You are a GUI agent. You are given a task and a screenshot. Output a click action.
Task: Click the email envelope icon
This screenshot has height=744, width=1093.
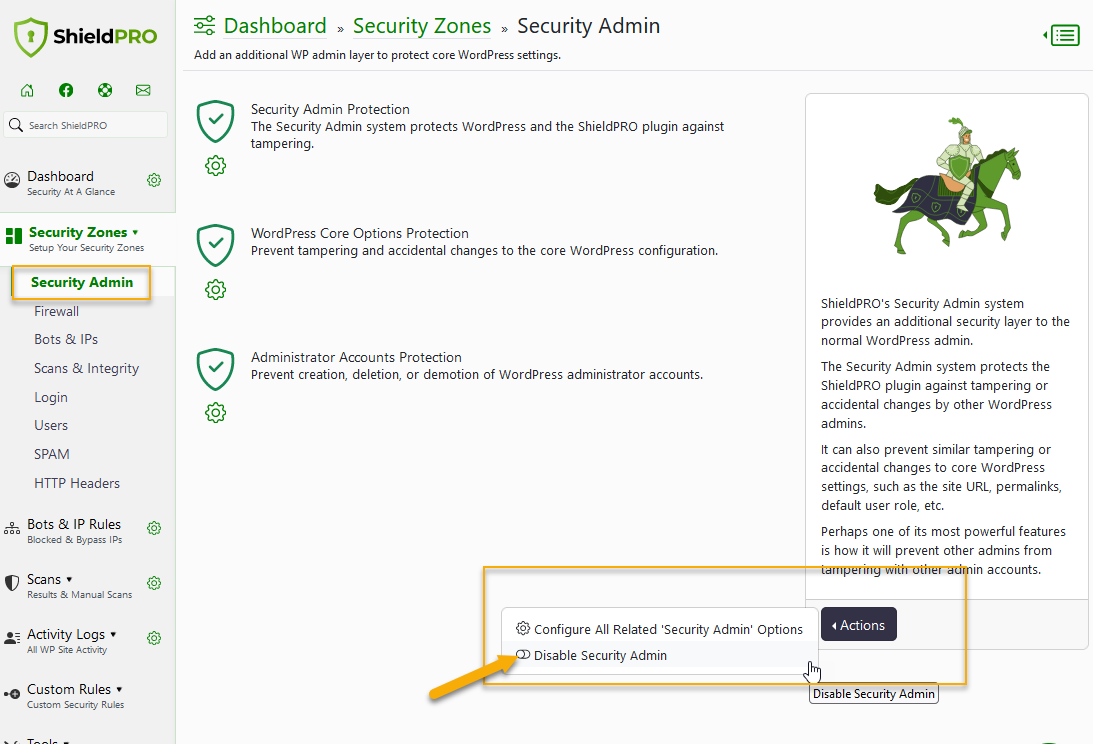click(143, 90)
